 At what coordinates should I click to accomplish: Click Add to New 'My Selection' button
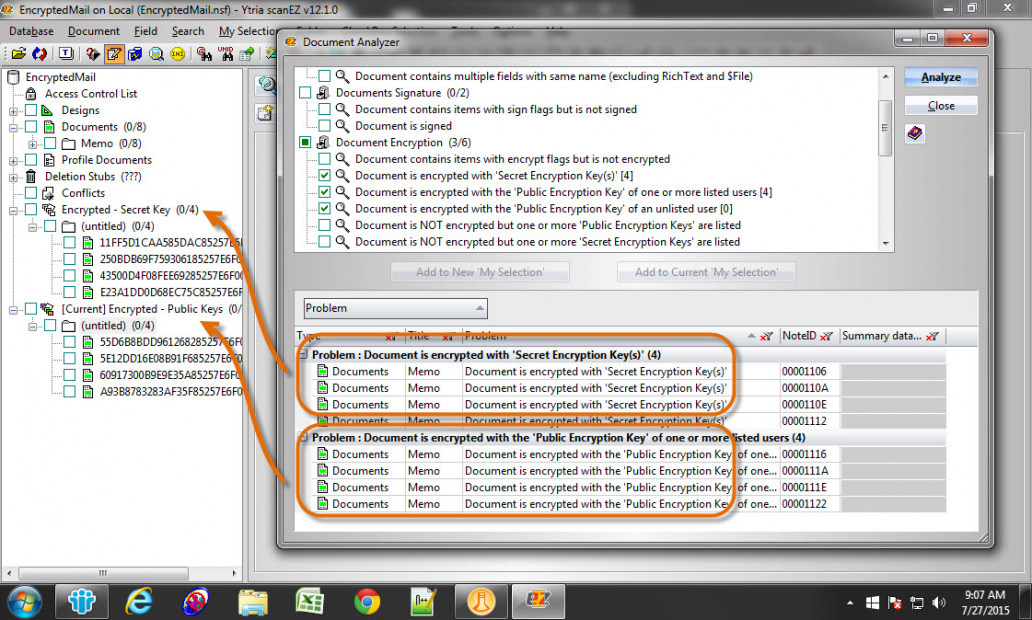click(x=480, y=272)
